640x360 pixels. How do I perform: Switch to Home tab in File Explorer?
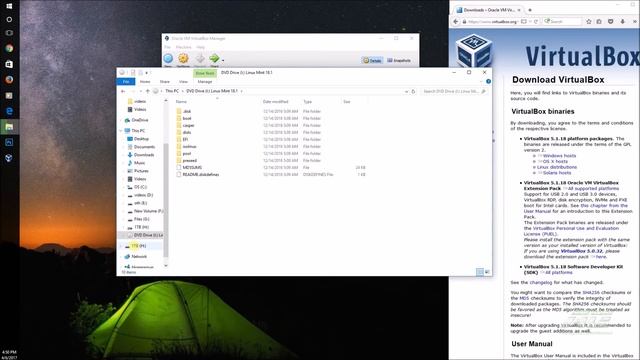(x=145, y=82)
